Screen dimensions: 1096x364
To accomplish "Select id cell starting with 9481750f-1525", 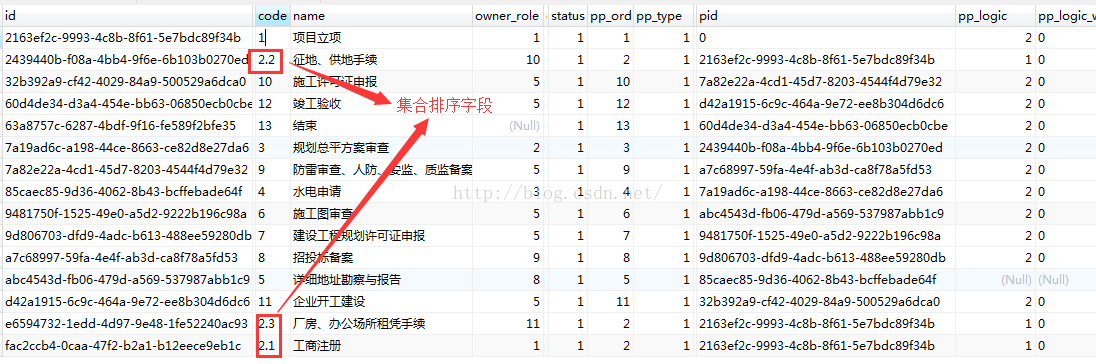I will pyautogui.click(x=127, y=214).
